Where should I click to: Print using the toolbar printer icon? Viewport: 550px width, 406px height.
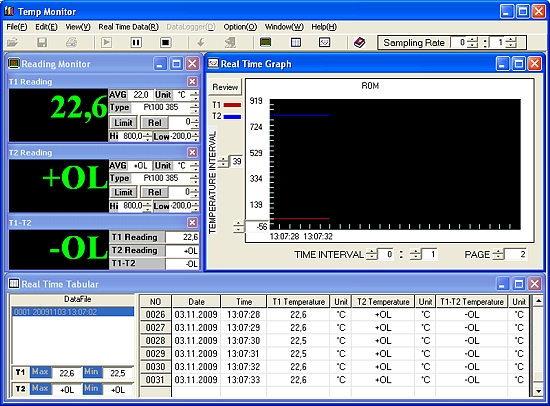(72, 43)
